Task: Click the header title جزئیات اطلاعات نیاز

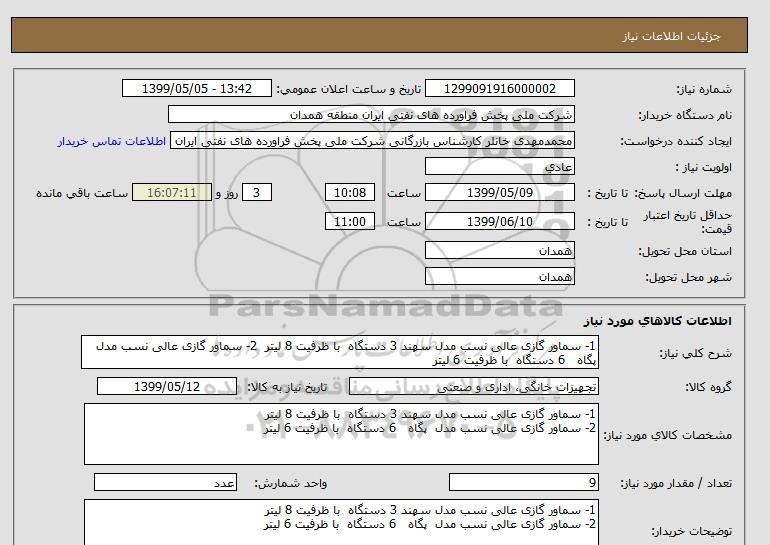Action: pos(671,36)
